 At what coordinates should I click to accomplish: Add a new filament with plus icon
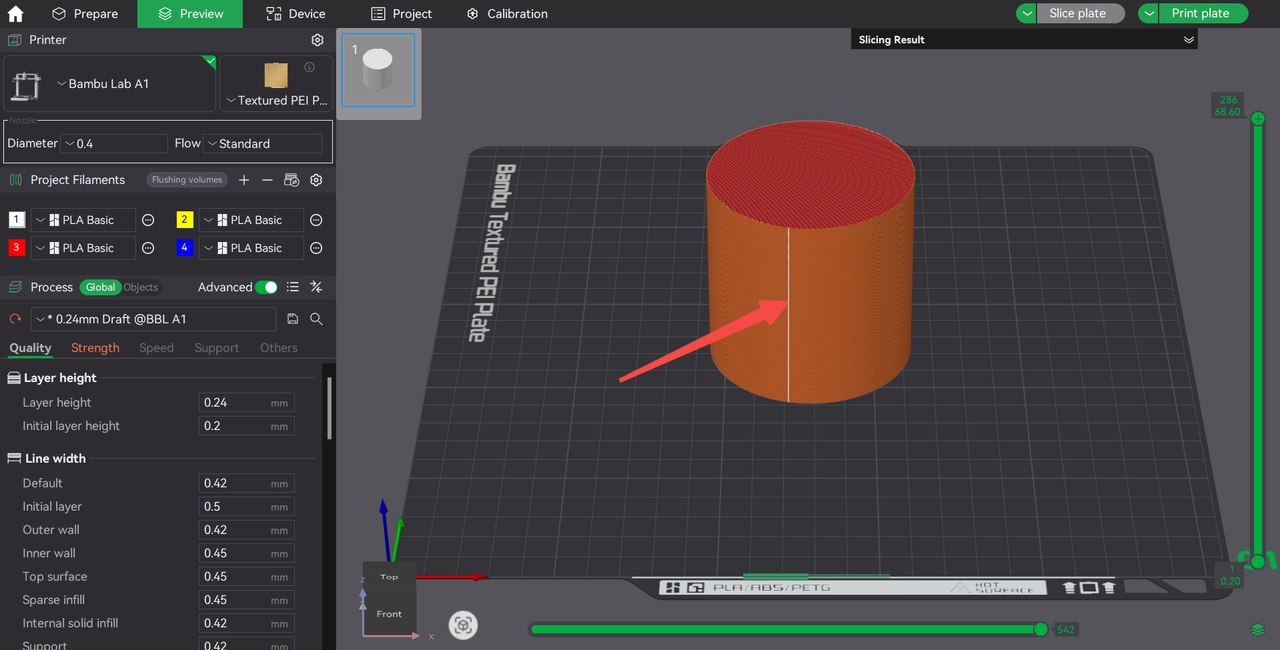244,180
